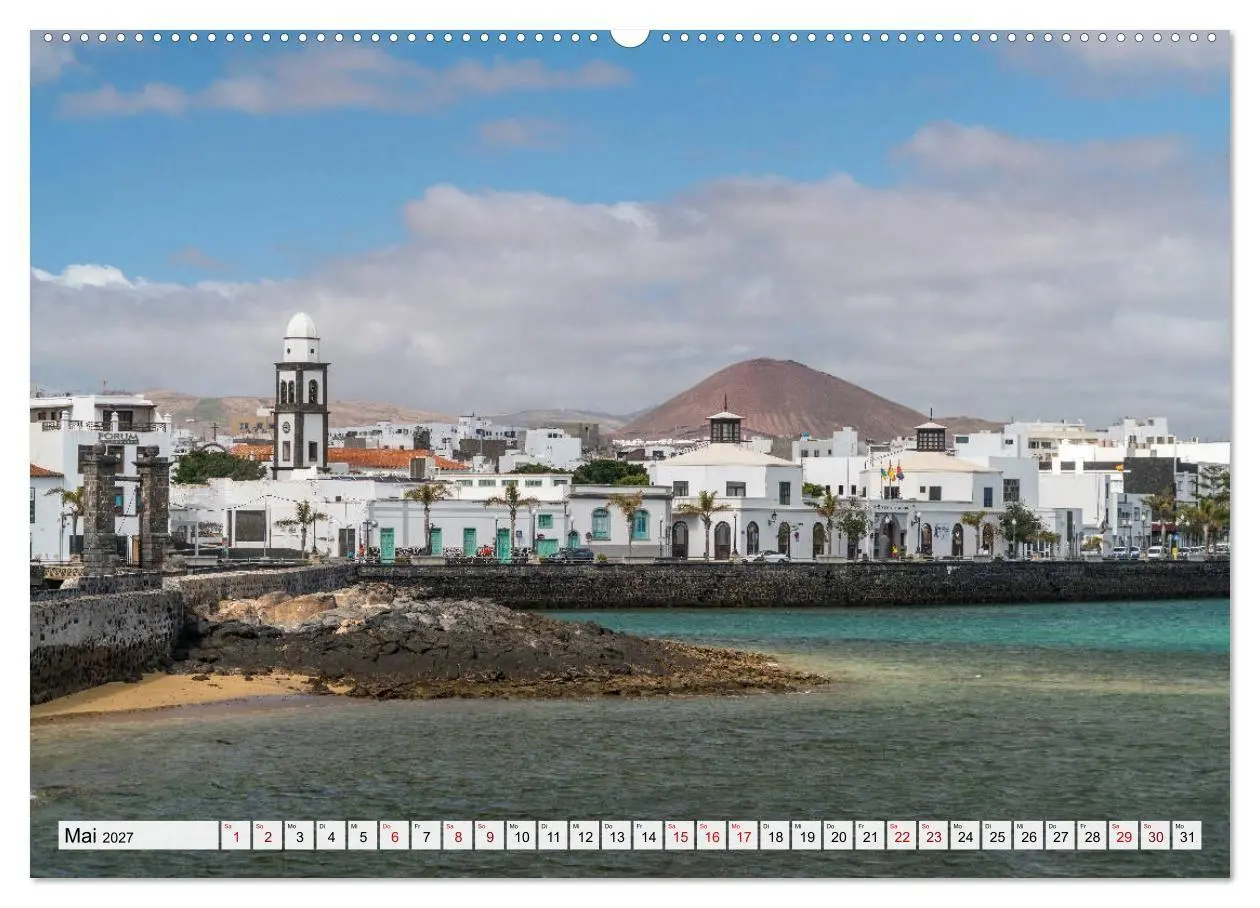
Task: Select Saturday day 1 cell
Action: click(x=236, y=836)
